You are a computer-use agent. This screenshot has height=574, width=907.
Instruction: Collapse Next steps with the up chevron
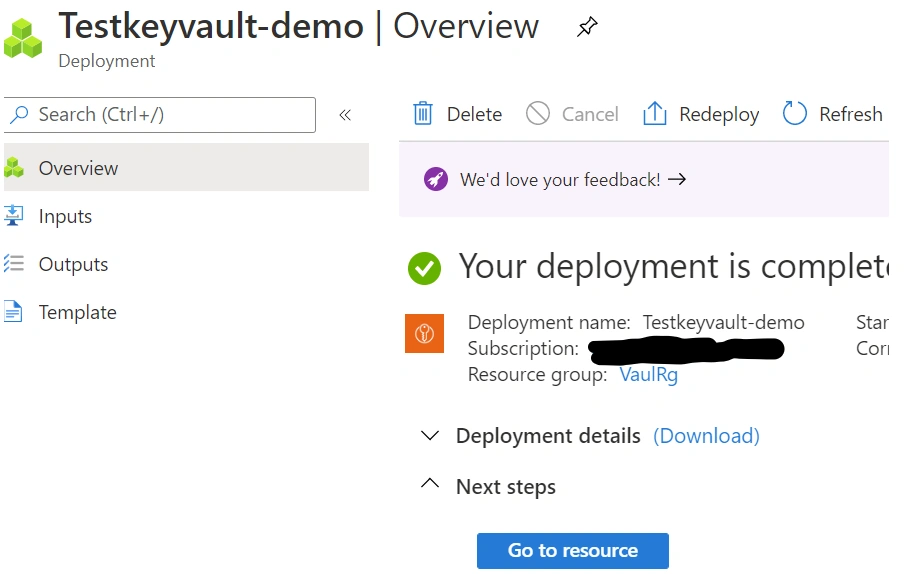click(430, 483)
